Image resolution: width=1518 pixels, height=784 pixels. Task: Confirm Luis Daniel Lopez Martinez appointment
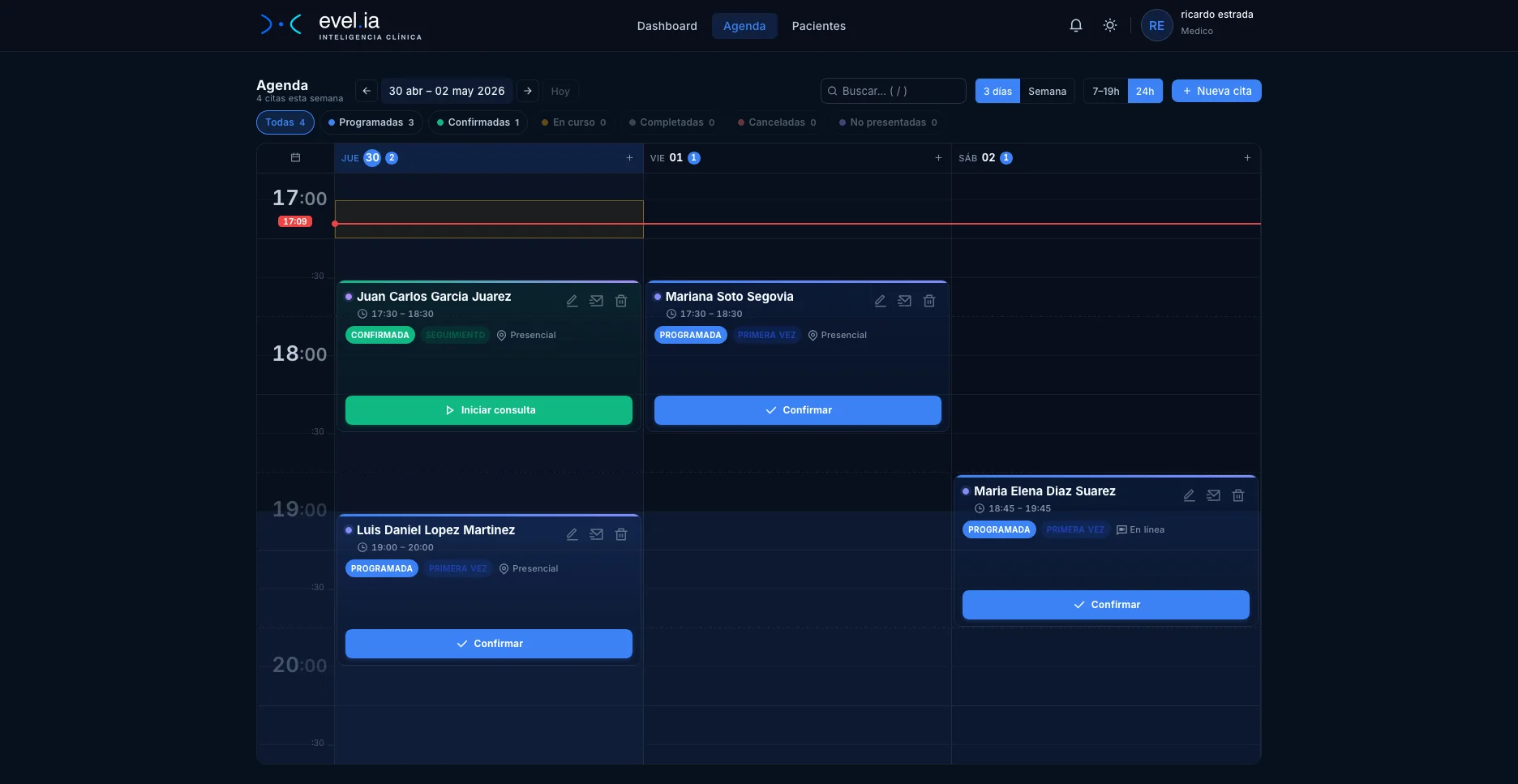pyautogui.click(x=489, y=644)
